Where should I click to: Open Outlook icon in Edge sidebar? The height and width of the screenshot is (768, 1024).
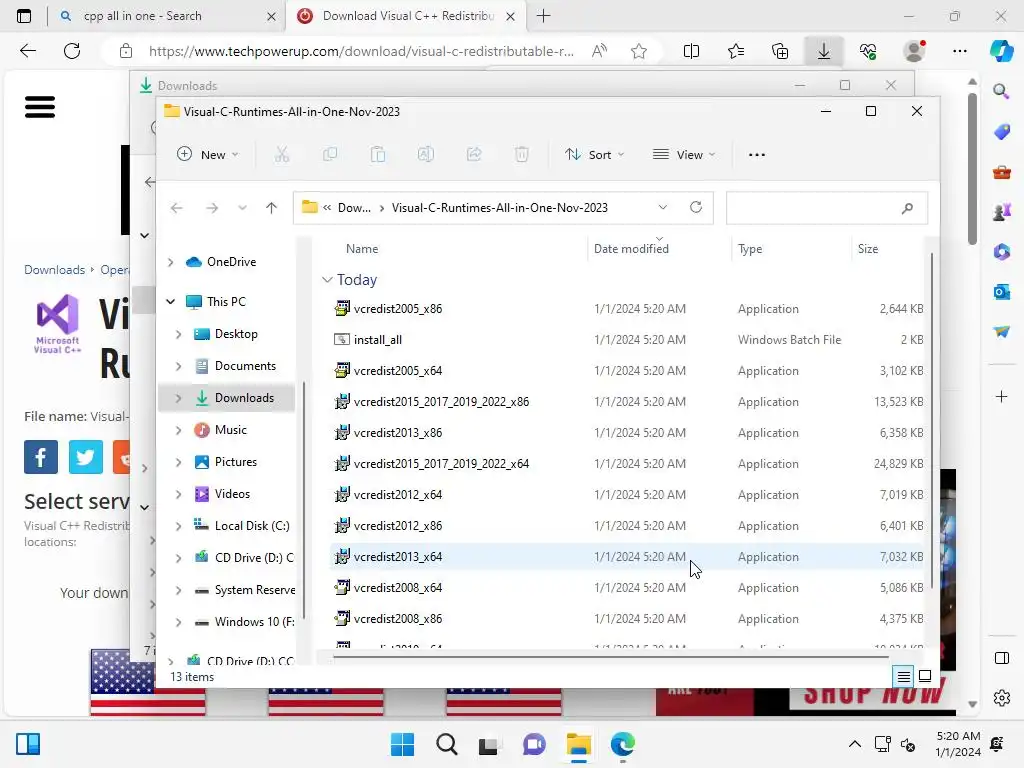coord(1001,292)
